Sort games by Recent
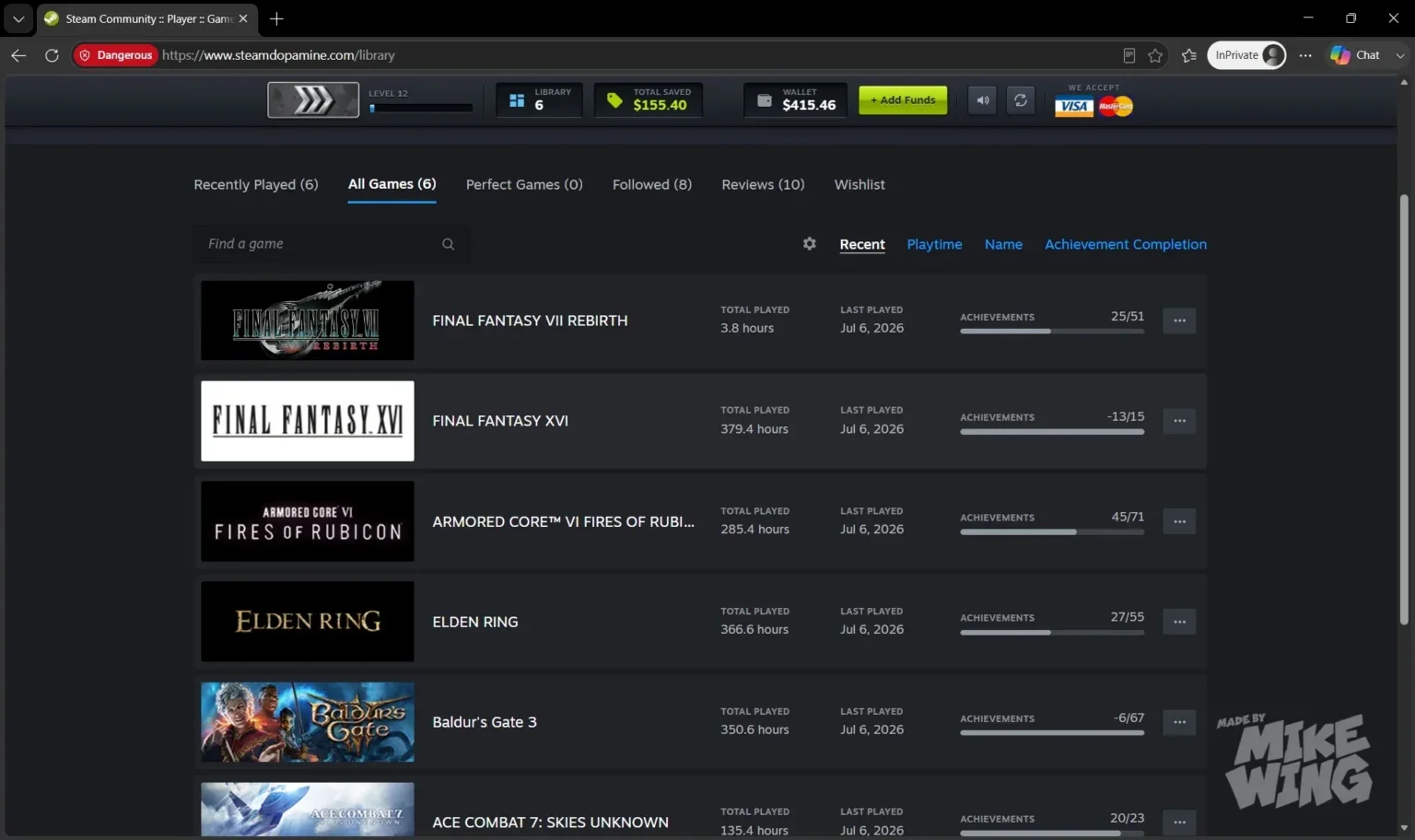 click(x=862, y=244)
